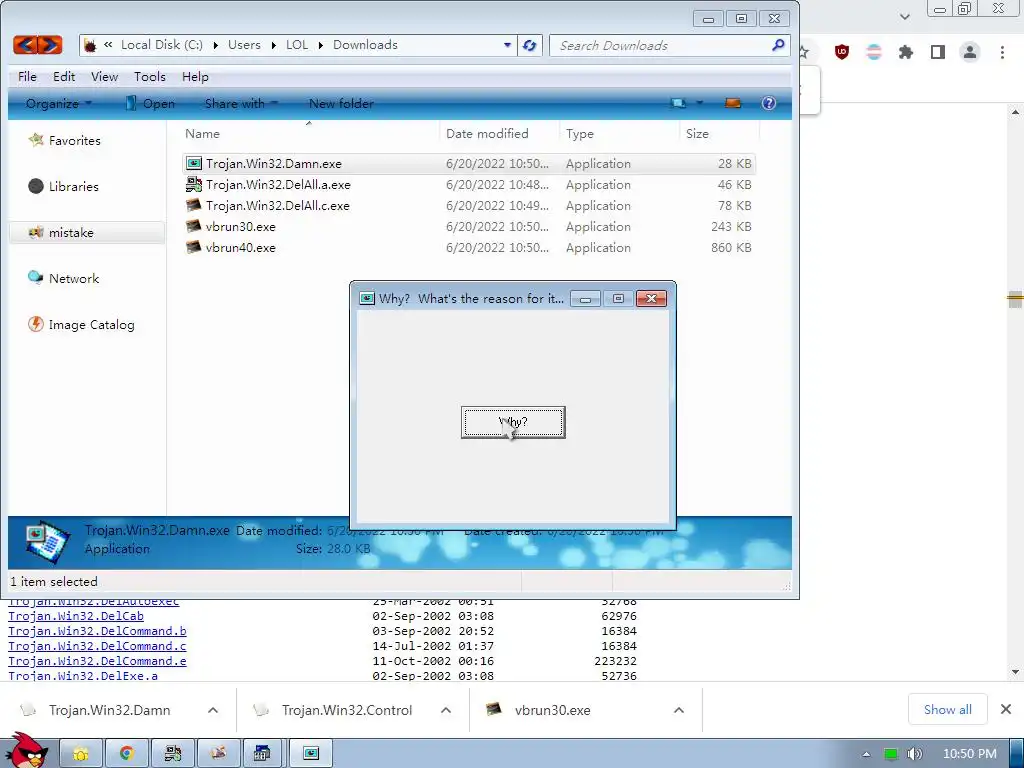The width and height of the screenshot is (1024, 768).
Task: Open the Edit menu
Action: tap(64, 76)
